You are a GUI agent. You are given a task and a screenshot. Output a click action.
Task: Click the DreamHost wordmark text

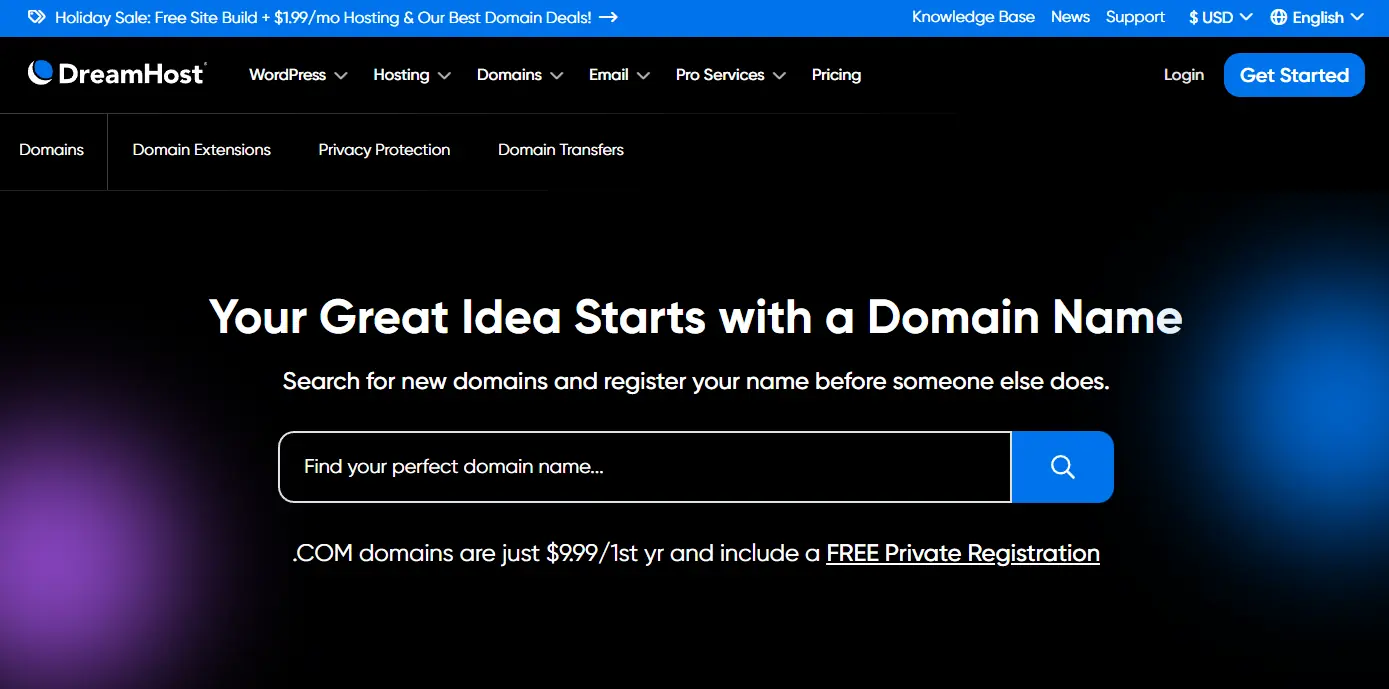coord(132,73)
